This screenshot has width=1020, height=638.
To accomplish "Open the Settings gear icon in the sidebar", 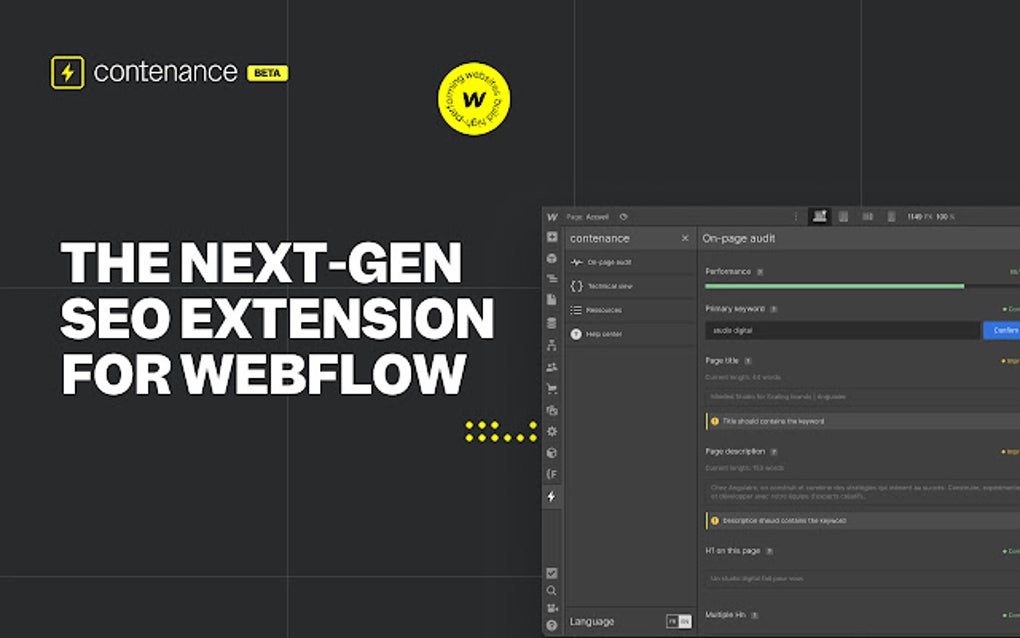I will (552, 431).
